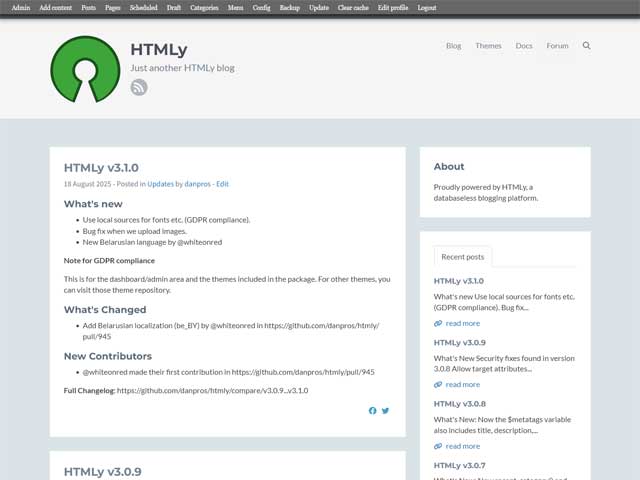
Task: Go to Themes in navigation
Action: [488, 46]
